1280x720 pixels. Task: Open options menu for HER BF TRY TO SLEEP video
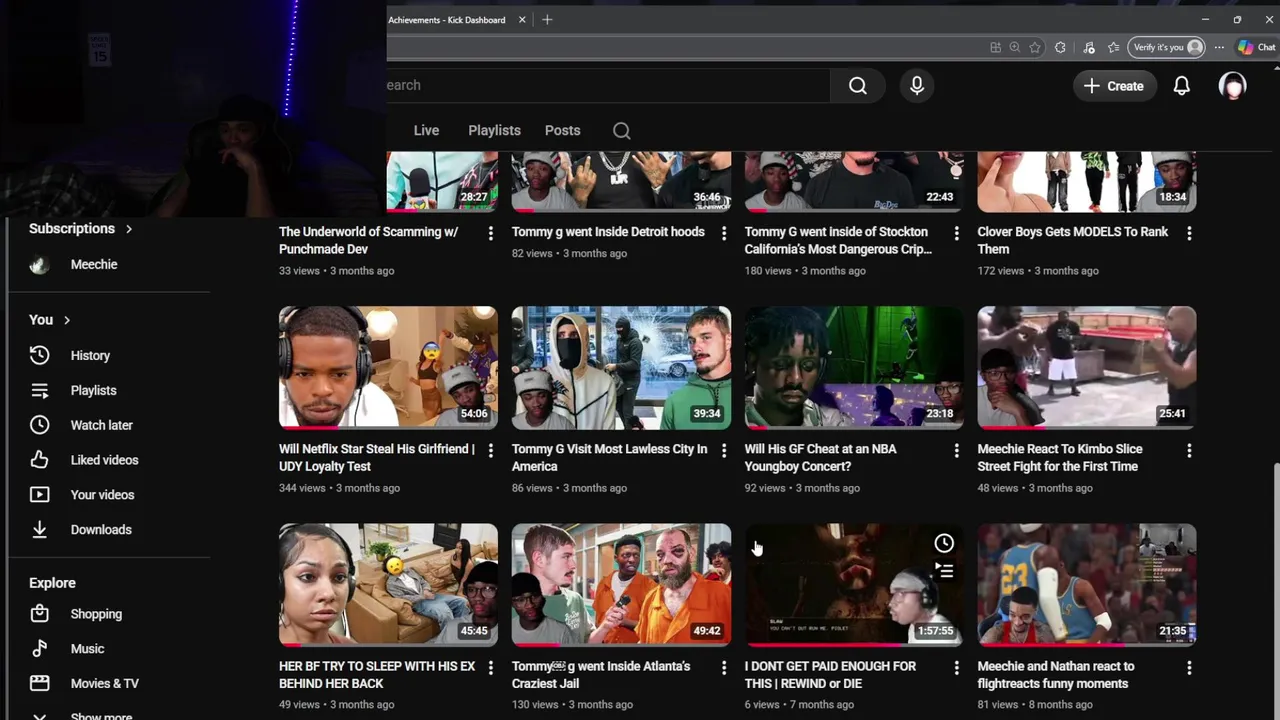coord(490,668)
